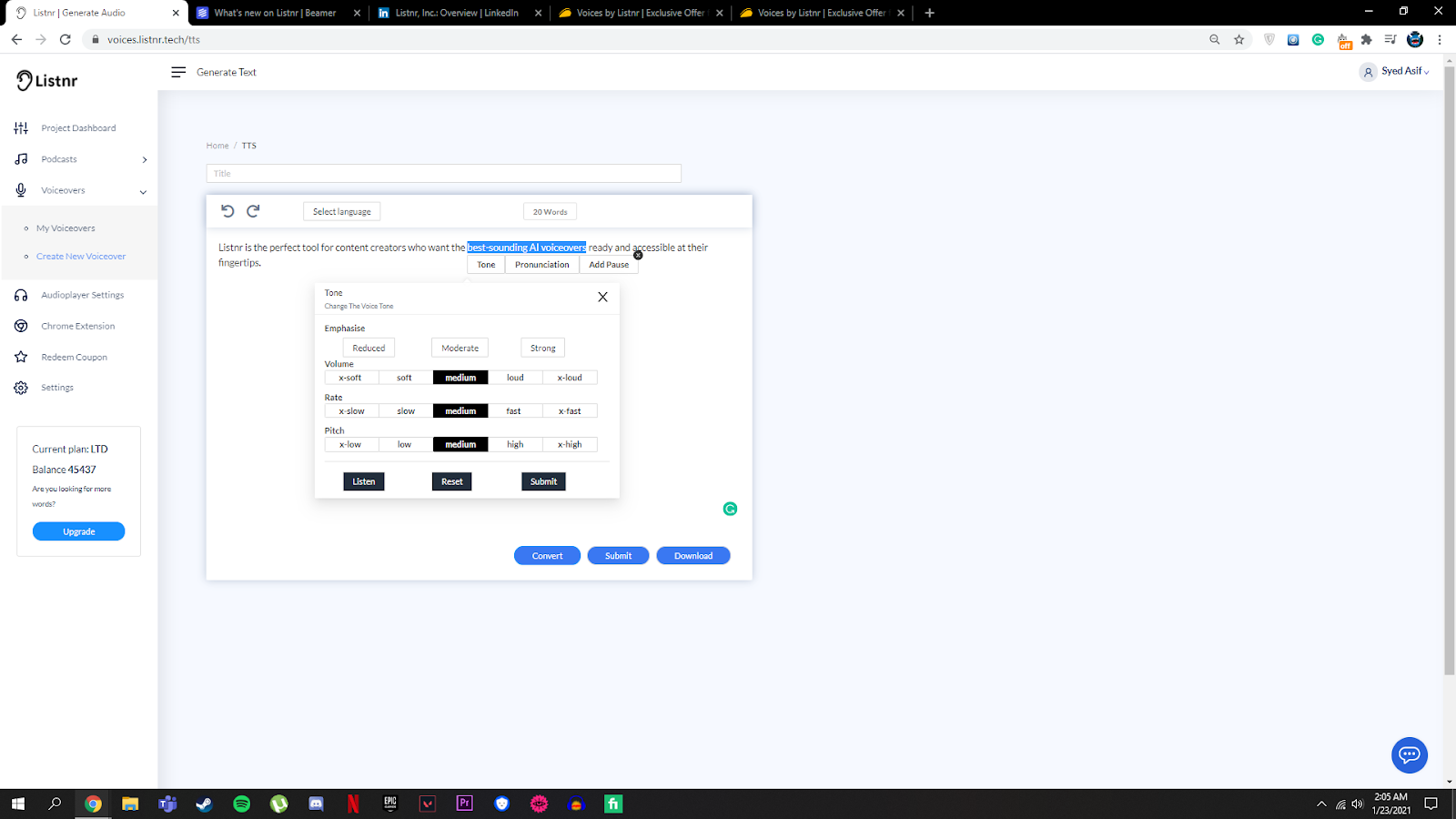Launch Netflix from the taskbar
The height and width of the screenshot is (819, 1456).
coord(353,804)
